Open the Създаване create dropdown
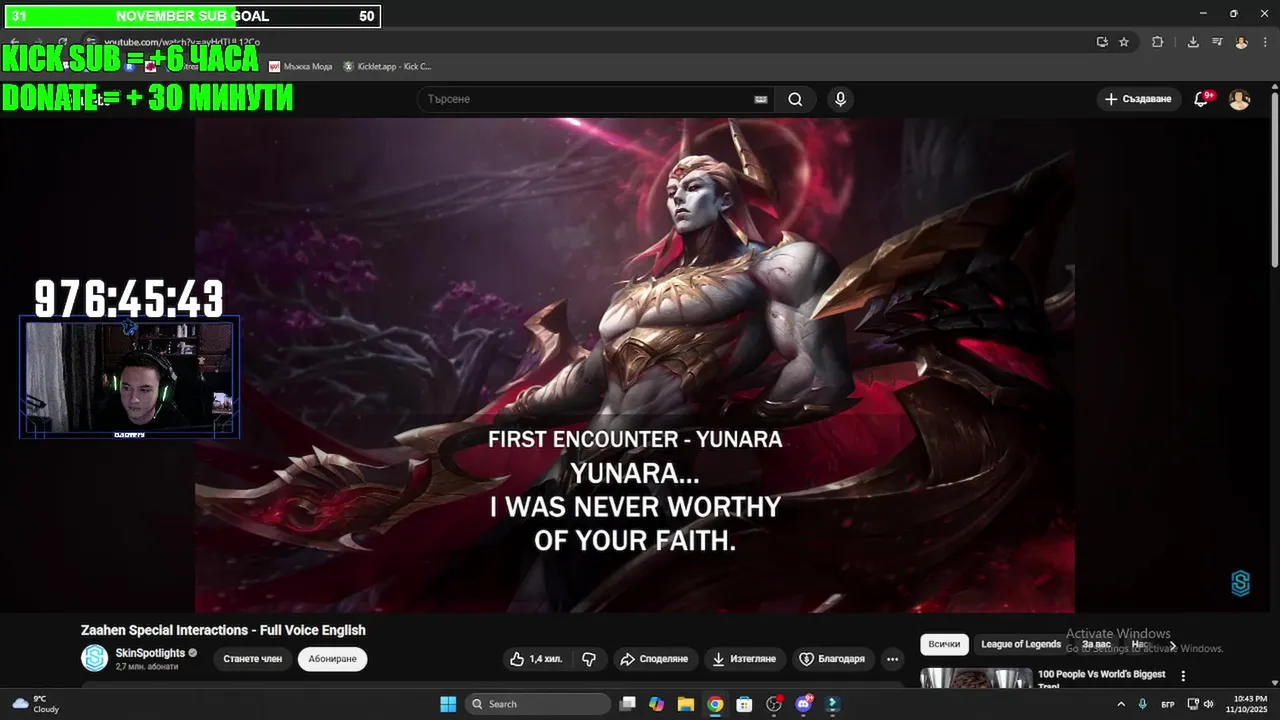The height and width of the screenshot is (720, 1280). (1138, 99)
